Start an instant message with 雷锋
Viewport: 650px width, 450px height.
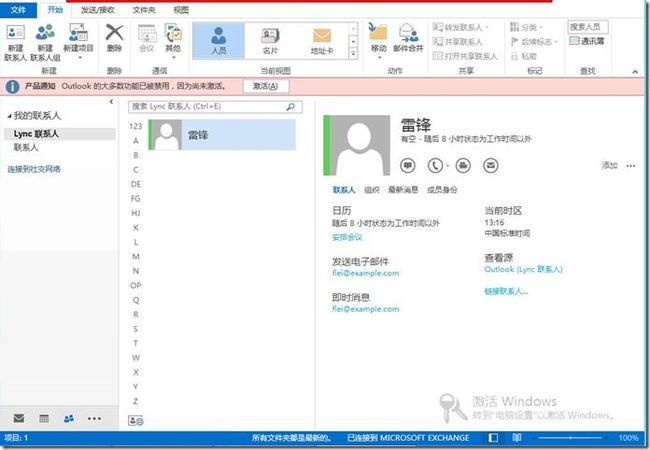coord(407,164)
